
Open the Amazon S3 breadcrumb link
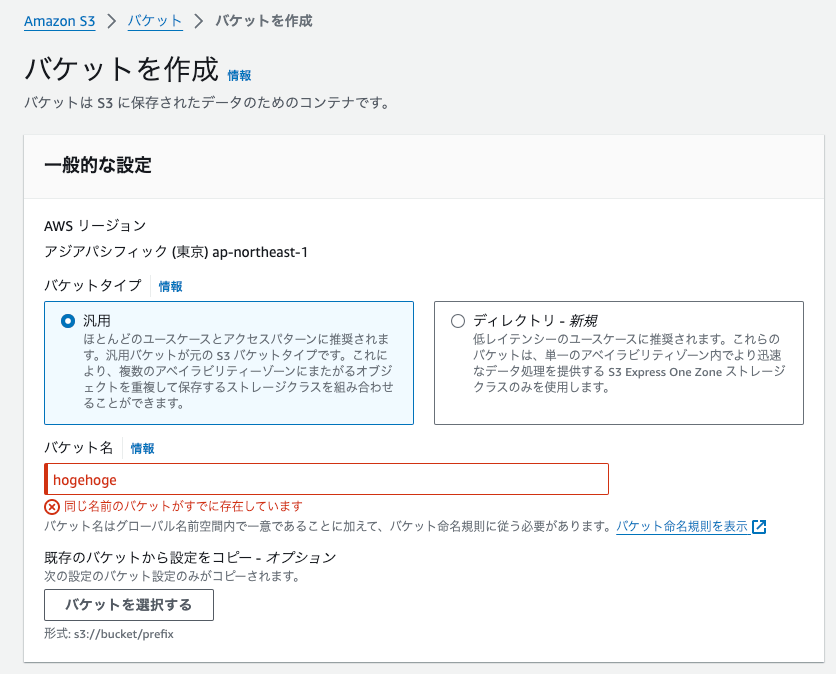[59, 21]
